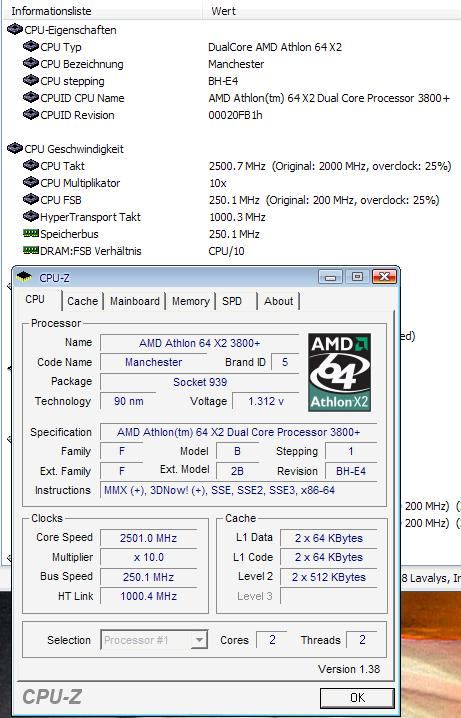Click the Version 1.38 label
The width and height of the screenshot is (461, 718).
click(349, 669)
